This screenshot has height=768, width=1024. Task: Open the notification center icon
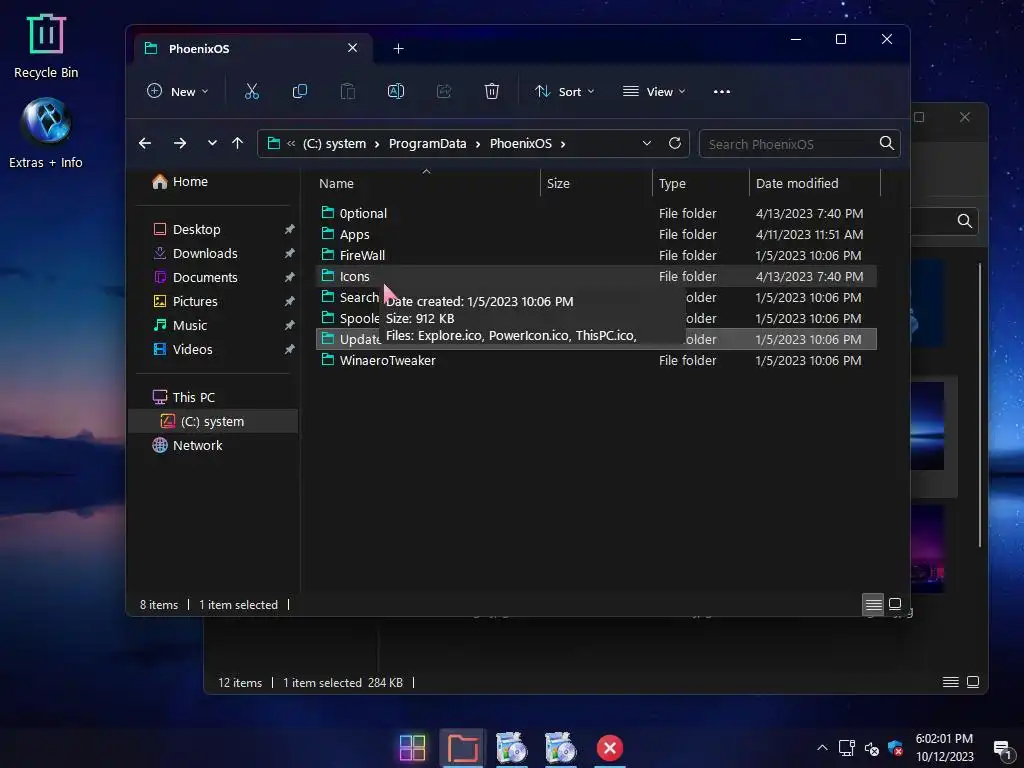coord(1002,750)
